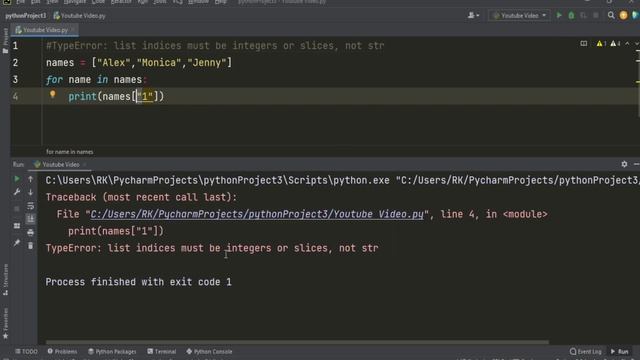Open Run panel settings gear
The width and height of the screenshot is (640, 360).
(x=624, y=164)
